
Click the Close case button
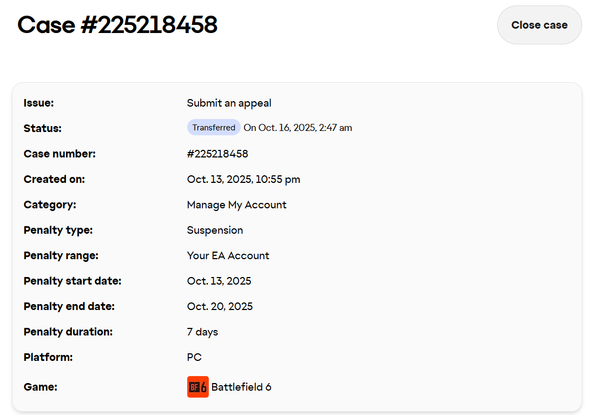(x=539, y=25)
